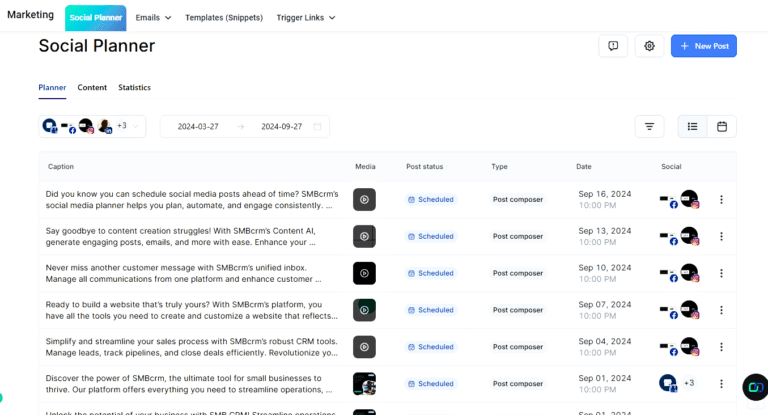Open caption starting 'Did you know you can schedule'
Screen dimensions: 768x415
coord(192,199)
